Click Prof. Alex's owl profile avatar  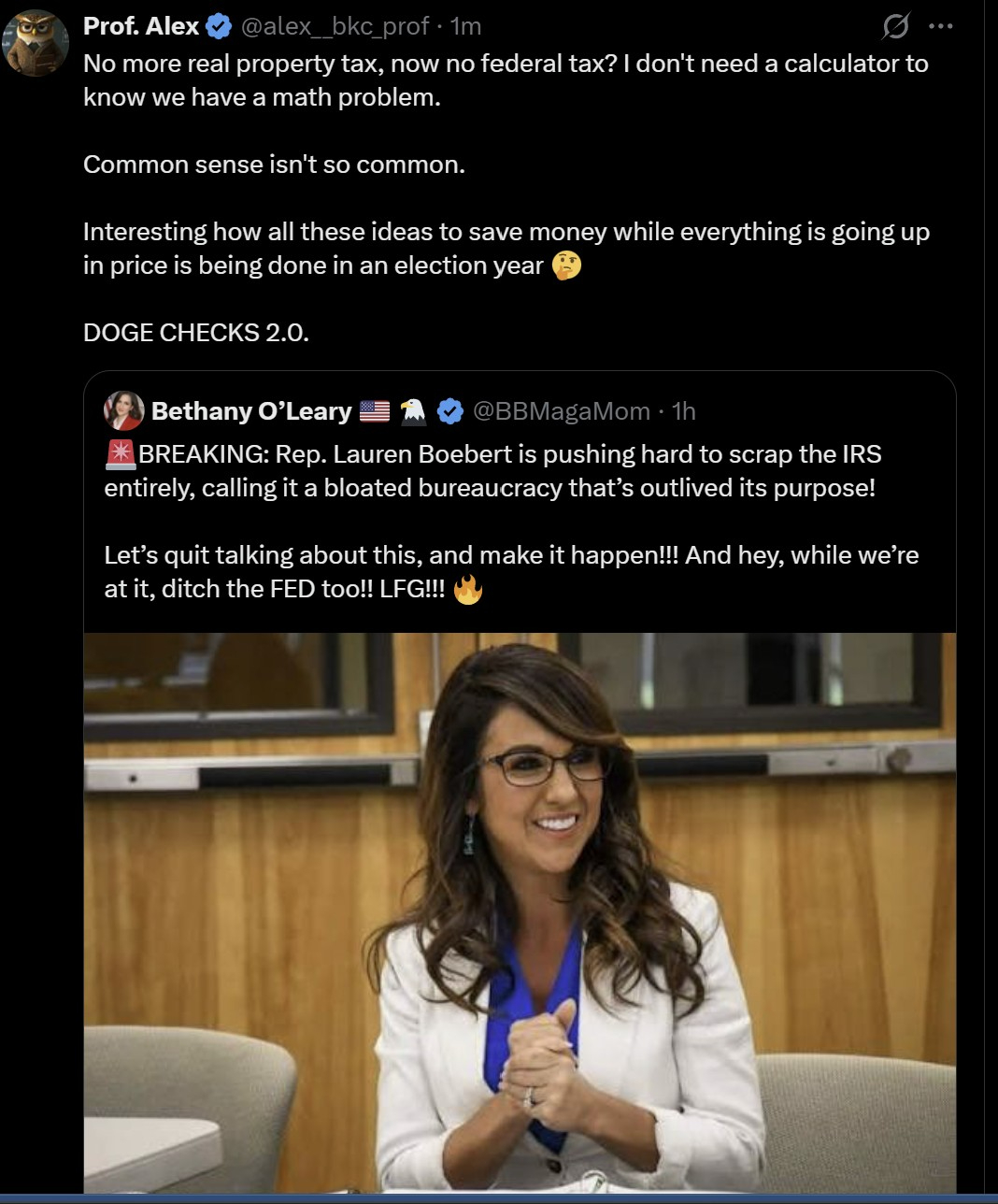36,42
